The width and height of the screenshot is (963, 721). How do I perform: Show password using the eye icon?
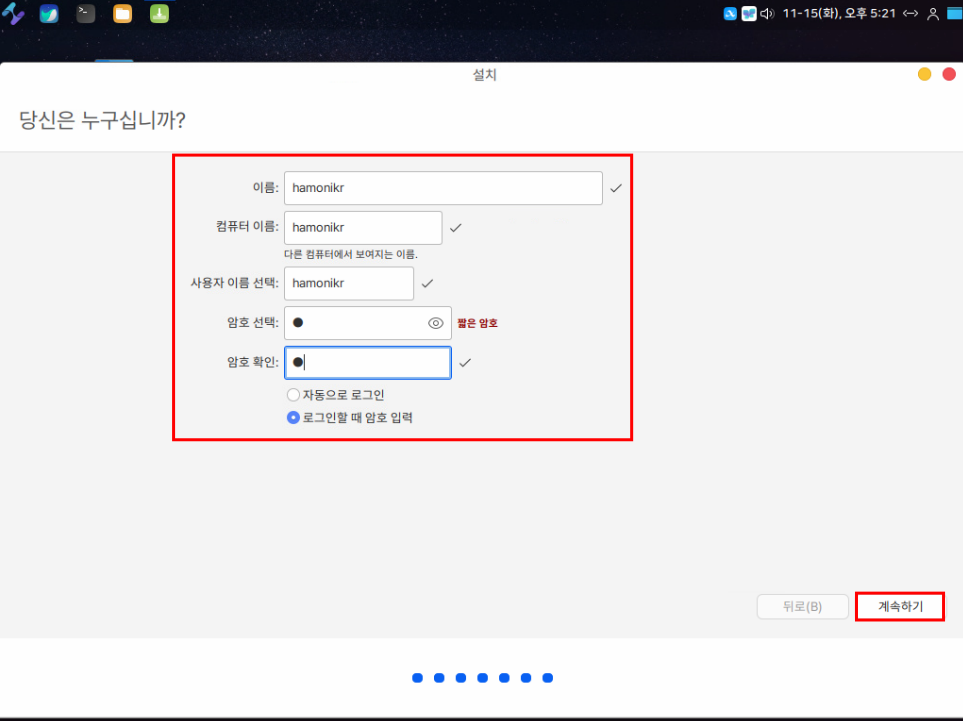point(435,323)
